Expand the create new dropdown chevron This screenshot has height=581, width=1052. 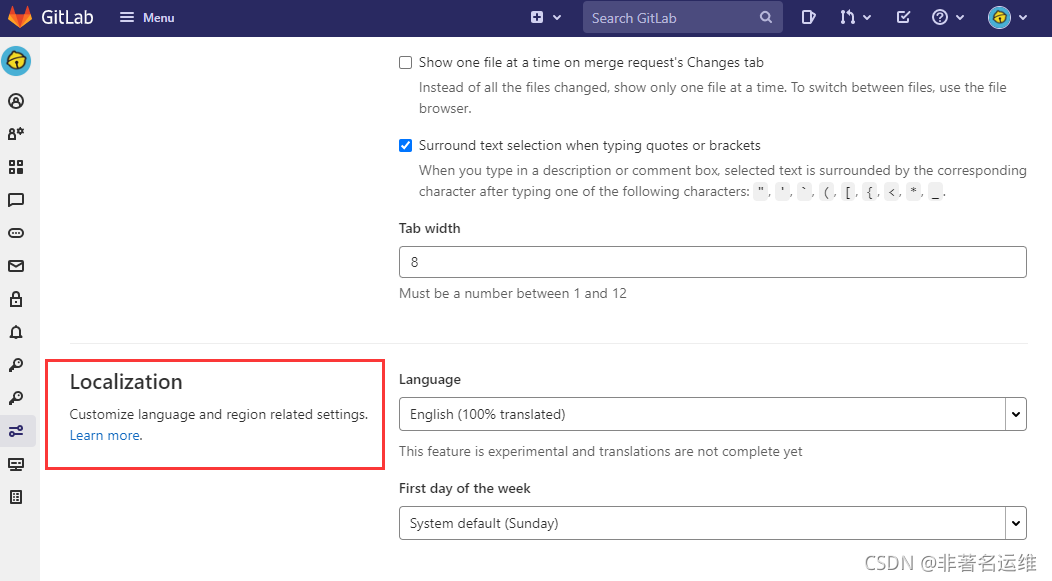click(x=557, y=17)
